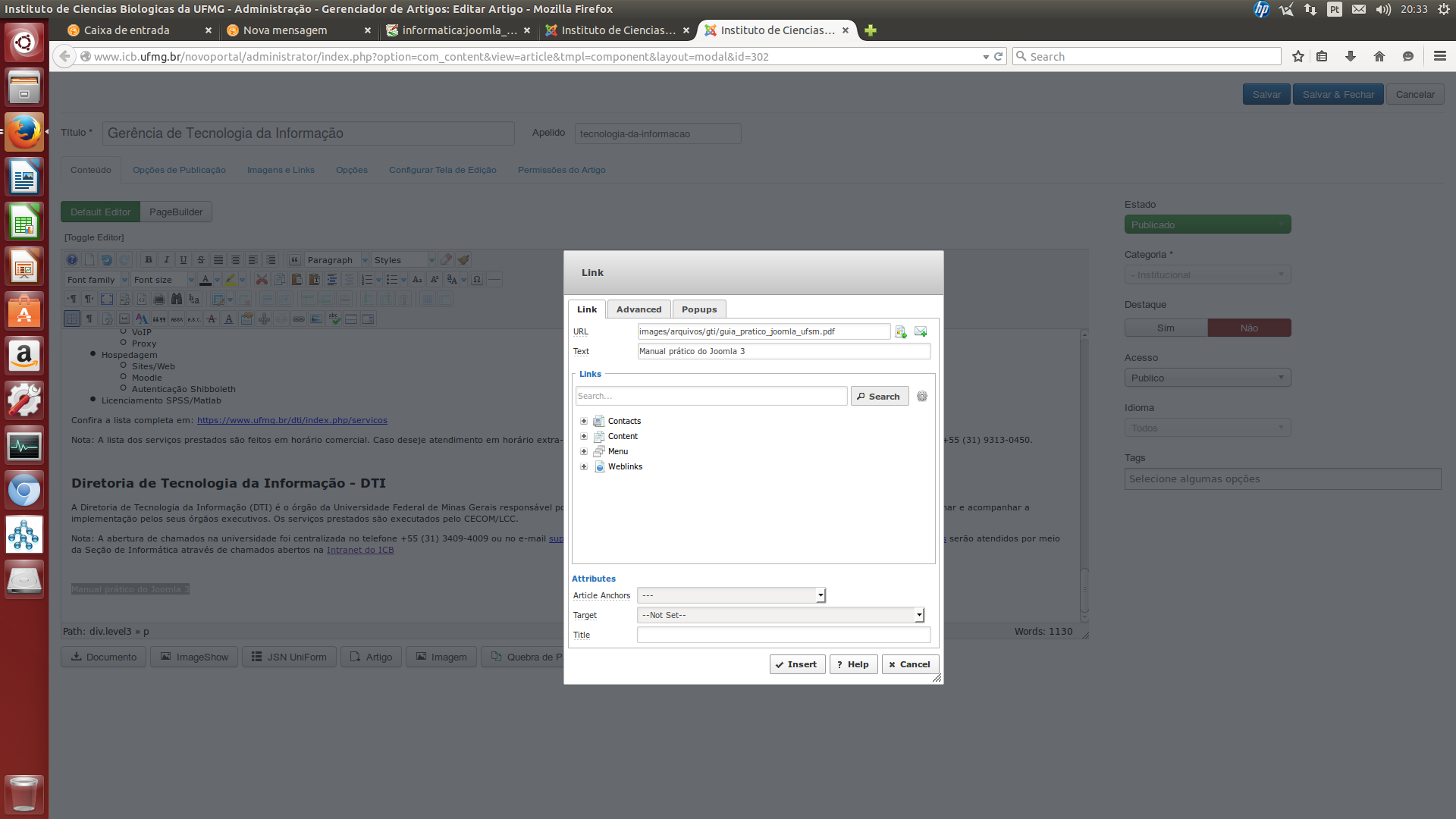Click the file browser icon beside URL

(901, 332)
